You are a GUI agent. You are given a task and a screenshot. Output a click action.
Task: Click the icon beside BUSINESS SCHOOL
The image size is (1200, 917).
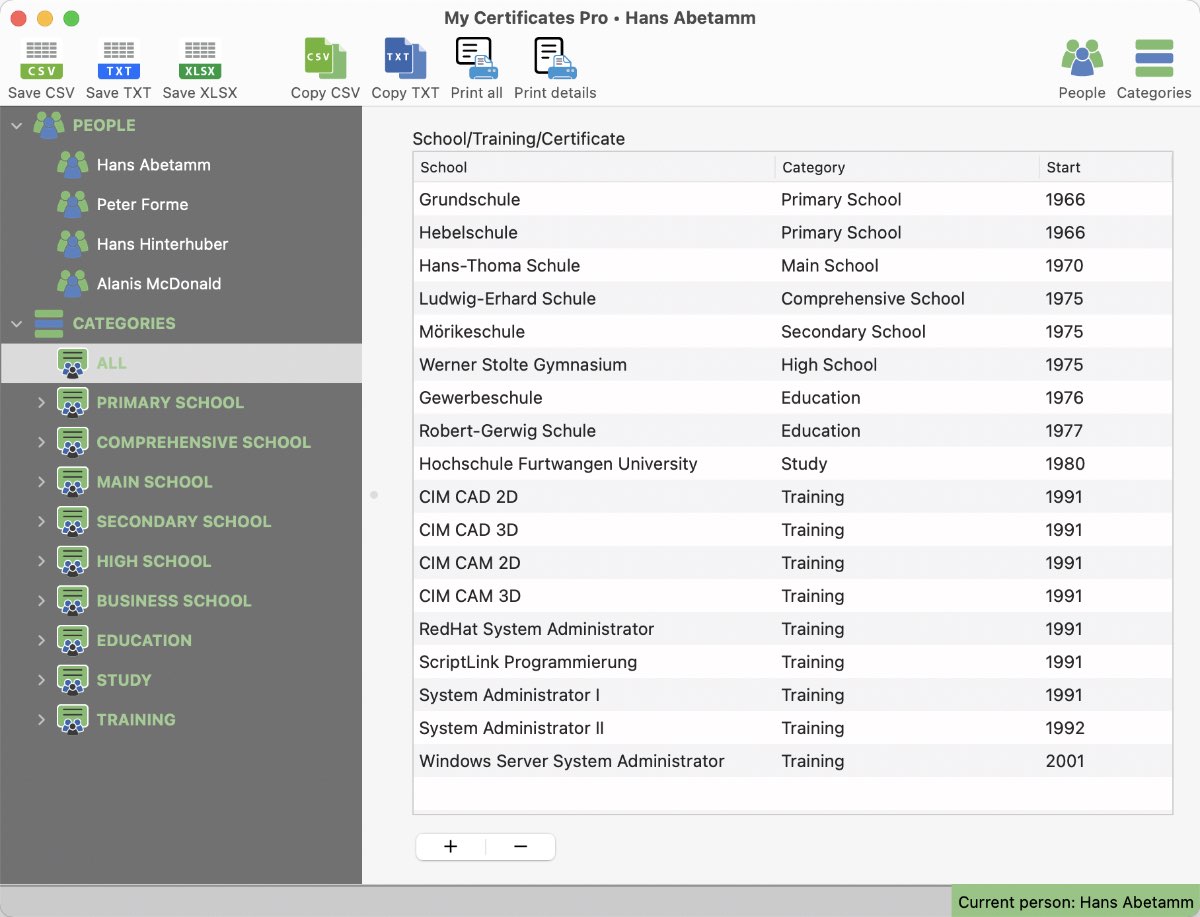pos(72,601)
